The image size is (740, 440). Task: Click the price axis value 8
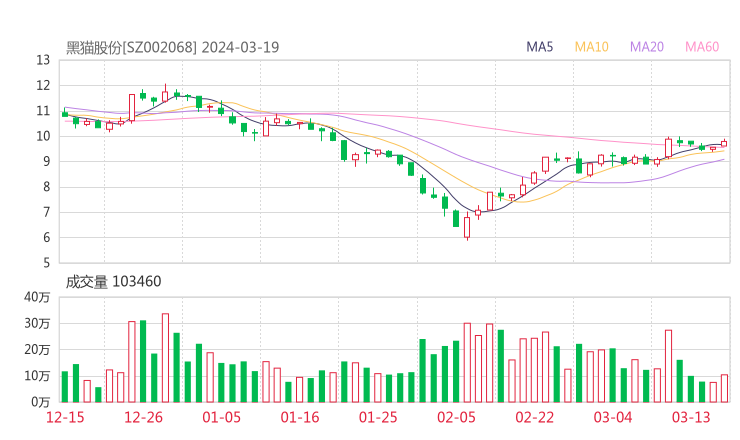[46, 187]
